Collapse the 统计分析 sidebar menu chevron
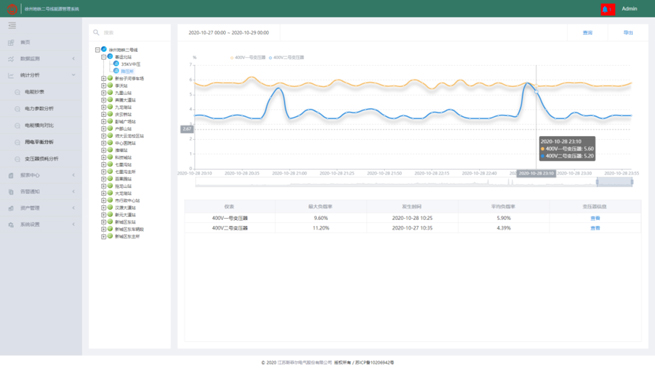 point(74,75)
